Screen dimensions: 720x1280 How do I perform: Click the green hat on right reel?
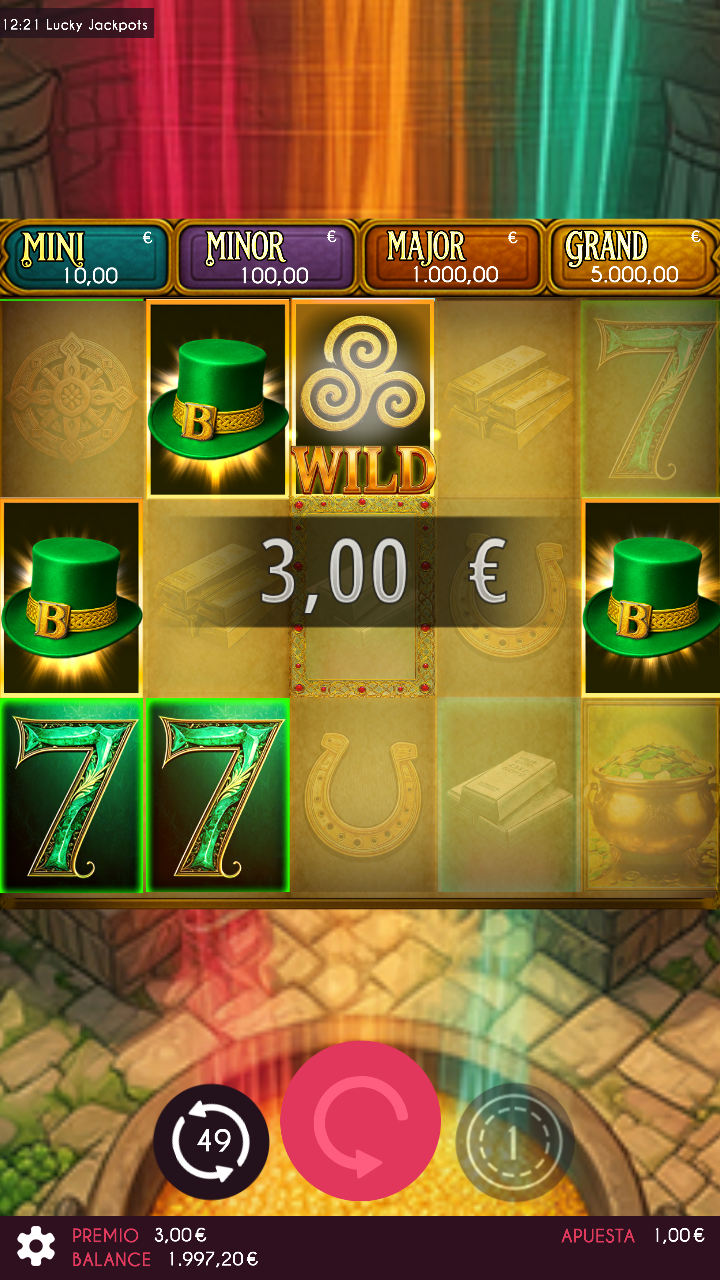pyautogui.click(x=652, y=598)
